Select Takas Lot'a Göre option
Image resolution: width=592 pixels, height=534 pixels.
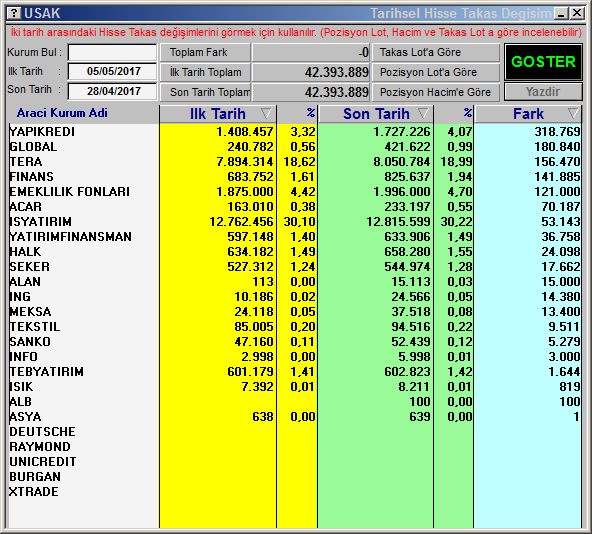click(436, 52)
